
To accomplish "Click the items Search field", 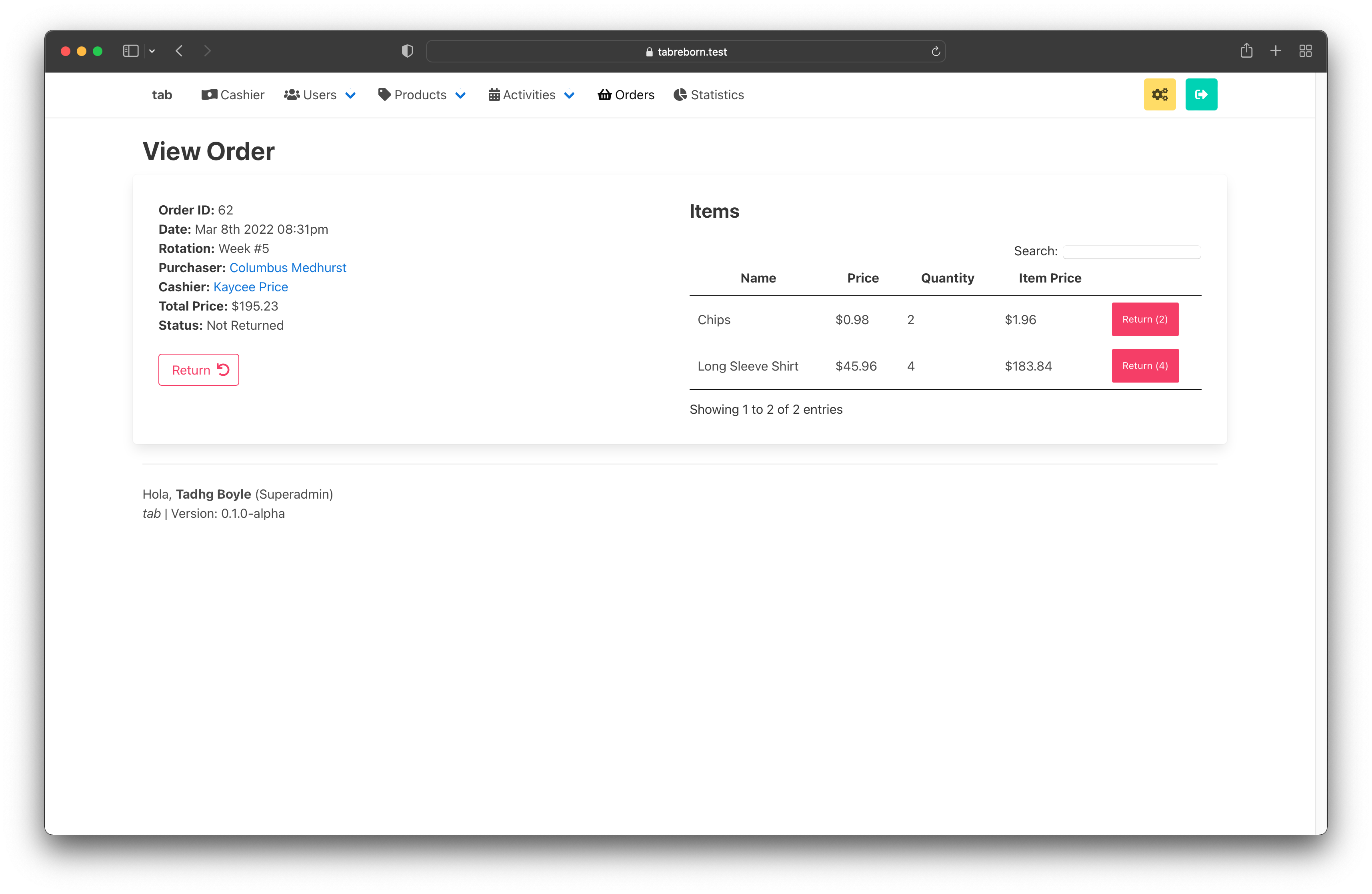I will tap(1131, 252).
